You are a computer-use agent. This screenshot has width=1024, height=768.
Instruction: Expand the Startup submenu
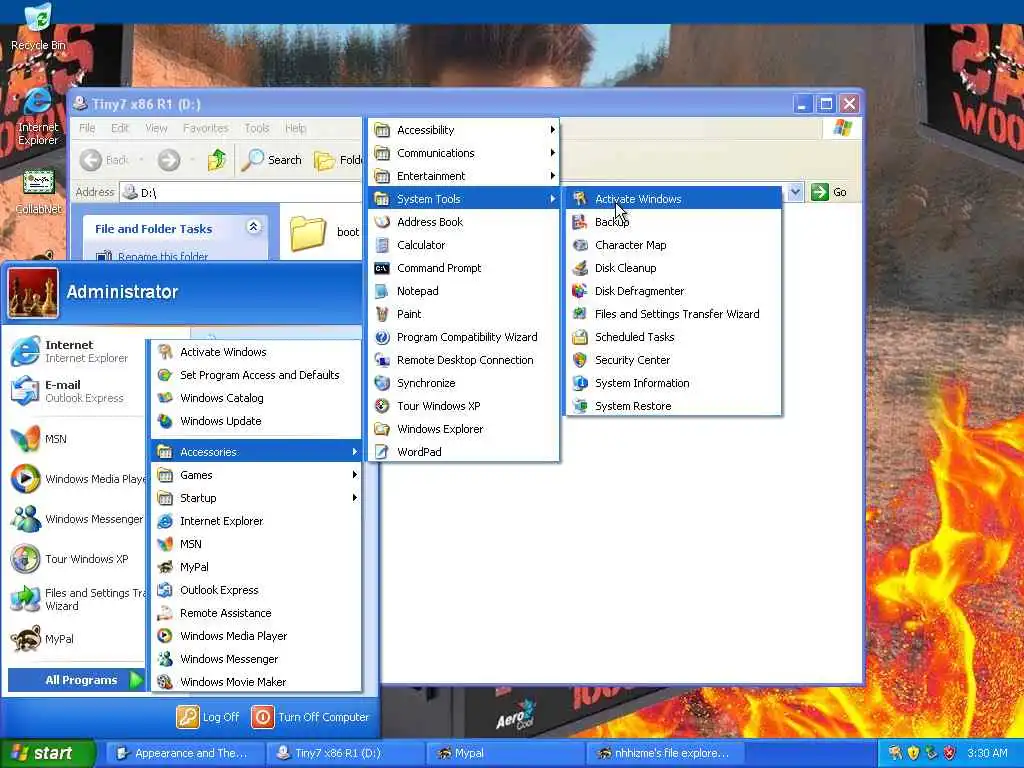click(256, 498)
